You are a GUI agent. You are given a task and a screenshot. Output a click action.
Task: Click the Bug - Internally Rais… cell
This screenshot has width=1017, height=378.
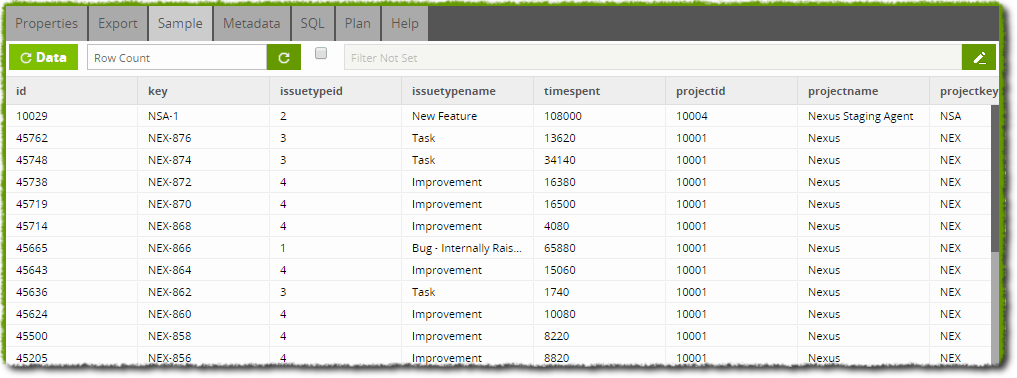[x=467, y=248]
